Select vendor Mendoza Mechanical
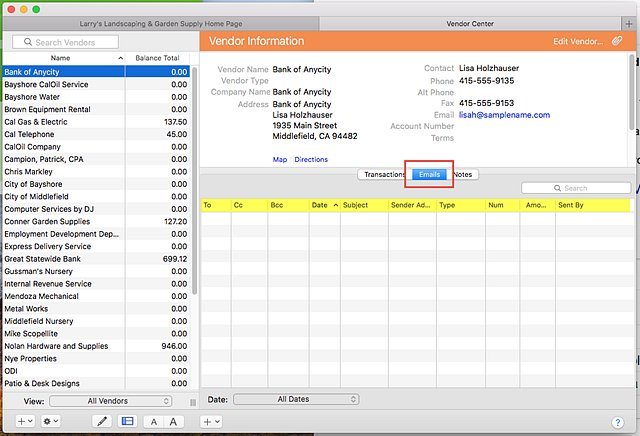Image resolution: width=640 pixels, height=436 pixels. [96, 296]
